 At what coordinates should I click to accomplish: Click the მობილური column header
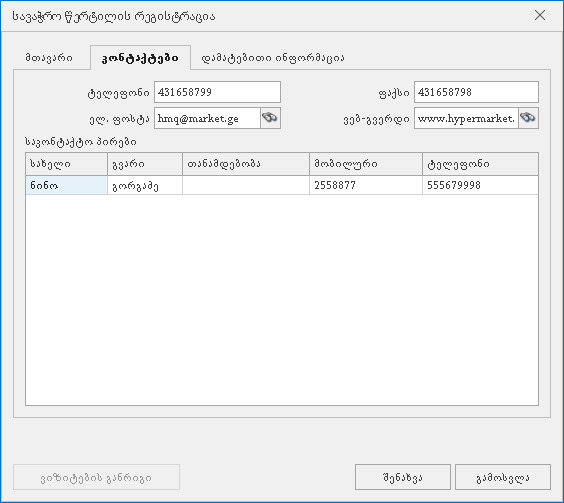click(x=366, y=164)
